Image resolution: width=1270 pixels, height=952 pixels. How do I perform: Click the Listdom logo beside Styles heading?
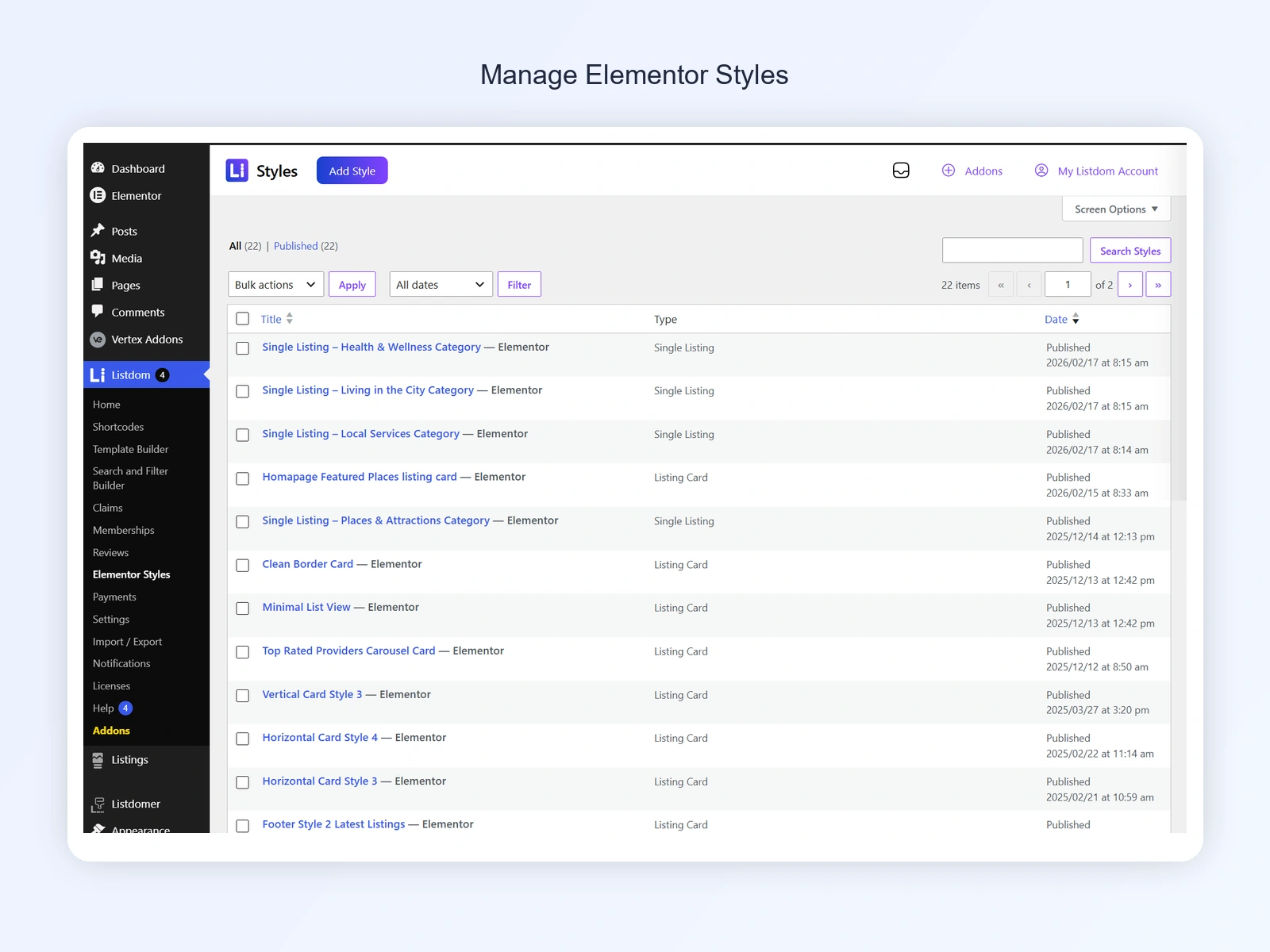237,171
